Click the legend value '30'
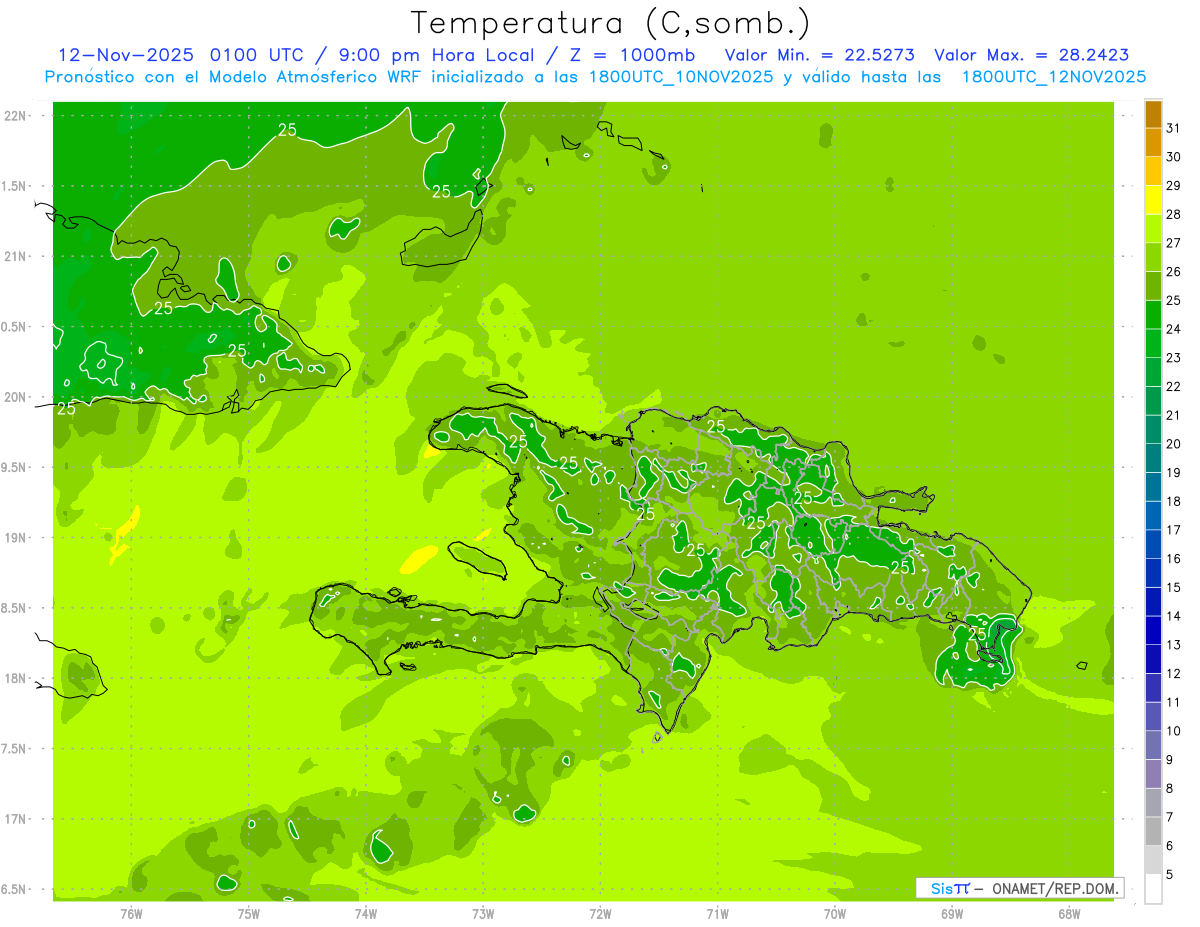The height and width of the screenshot is (927, 1200). coord(1173,157)
